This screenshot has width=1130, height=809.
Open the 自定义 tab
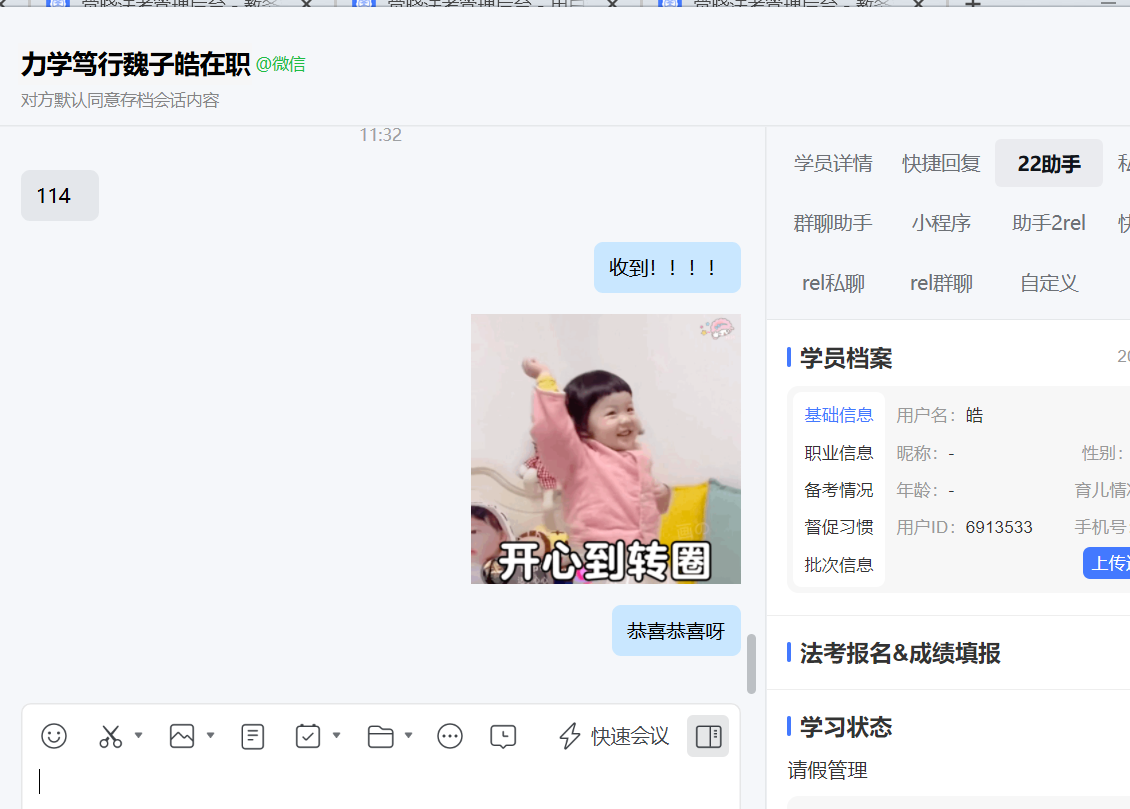click(1049, 283)
